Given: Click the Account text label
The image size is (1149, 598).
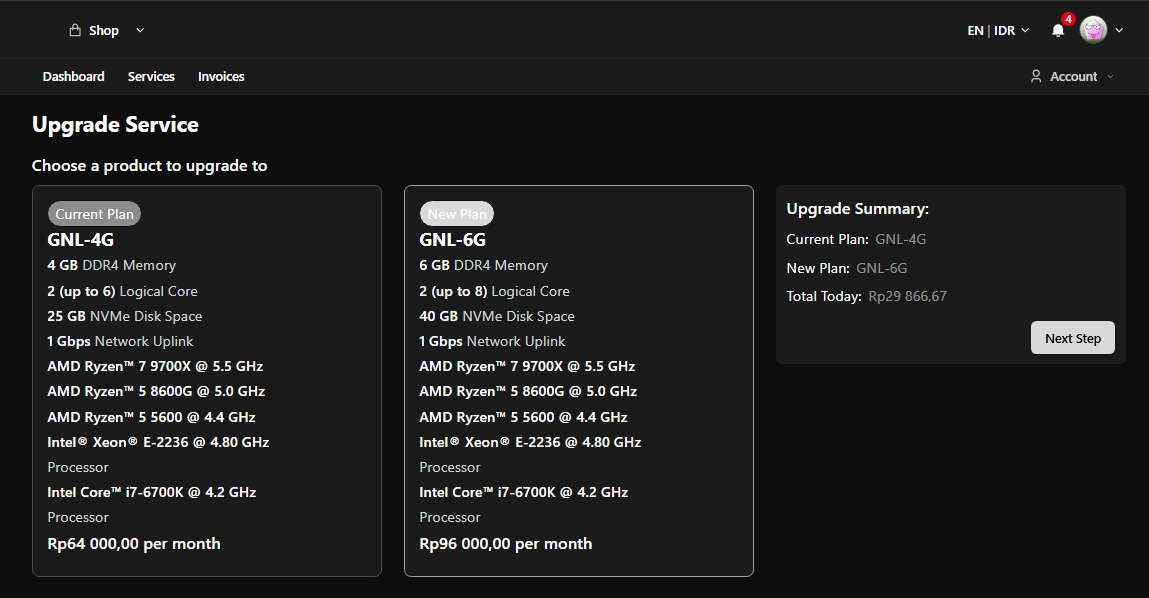Looking at the screenshot, I should pos(1073,77).
